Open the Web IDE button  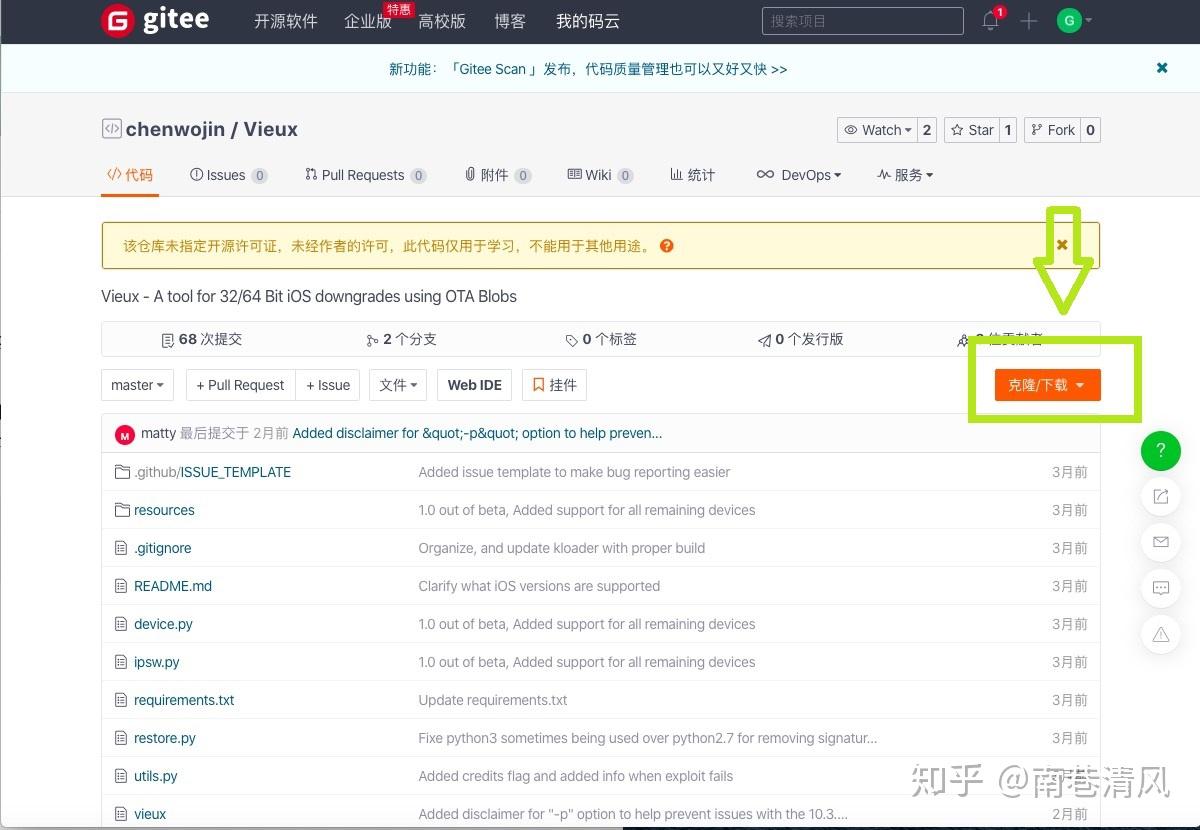(475, 385)
